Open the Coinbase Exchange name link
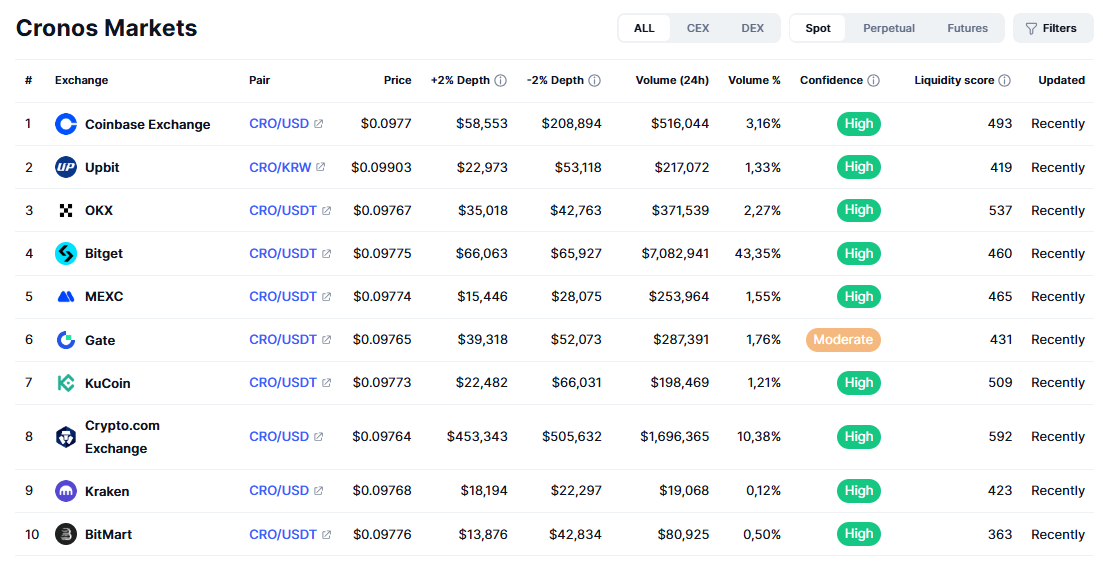 (148, 125)
